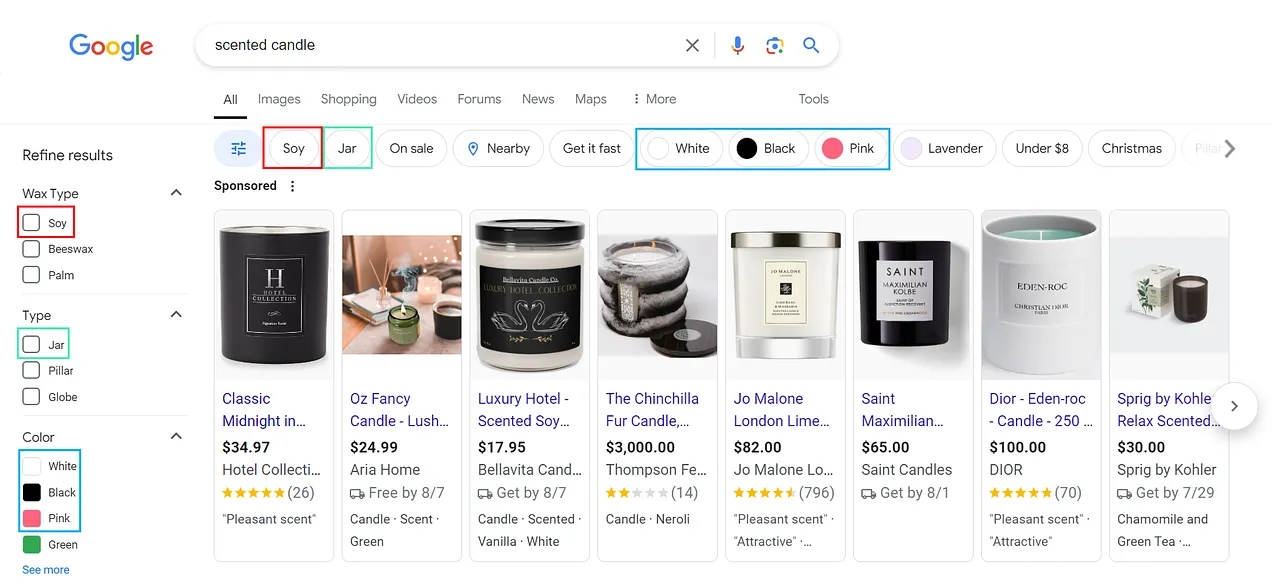This screenshot has height=585, width=1272.
Task: Switch to the Shopping tab
Action: [348, 99]
